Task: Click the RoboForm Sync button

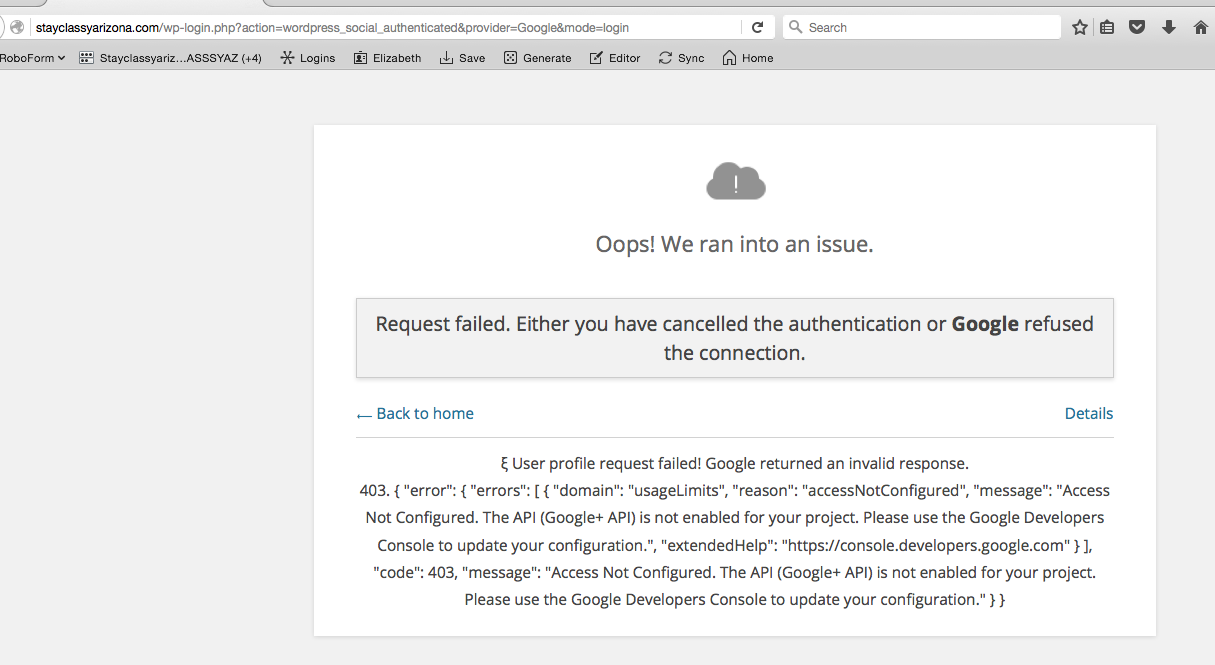Action: (681, 58)
